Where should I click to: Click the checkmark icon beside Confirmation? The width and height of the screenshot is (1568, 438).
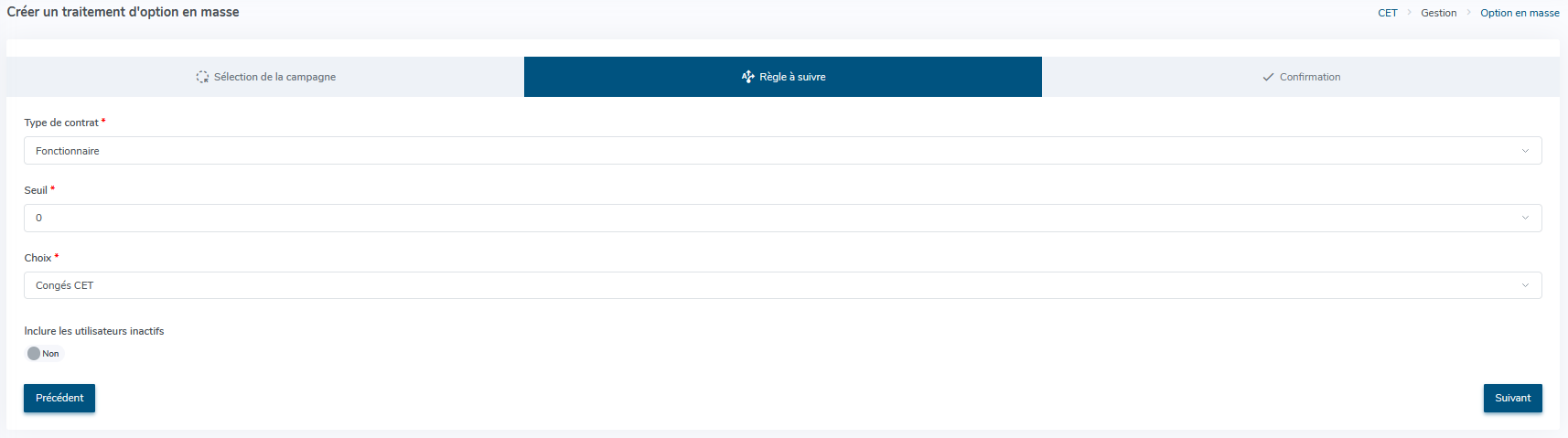click(1268, 78)
